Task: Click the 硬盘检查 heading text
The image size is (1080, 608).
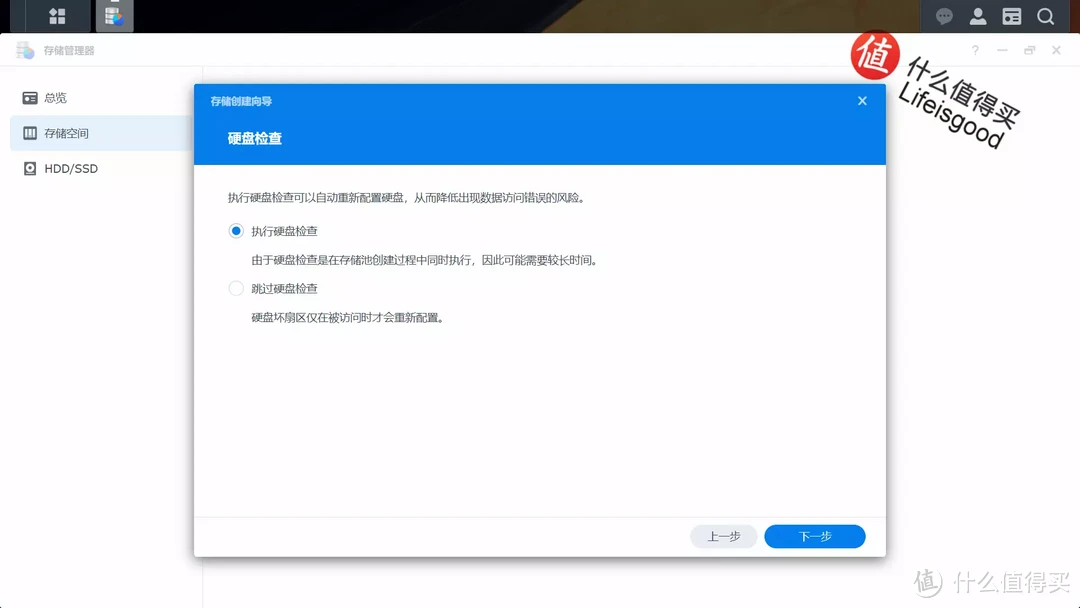Action: pyautogui.click(x=255, y=138)
